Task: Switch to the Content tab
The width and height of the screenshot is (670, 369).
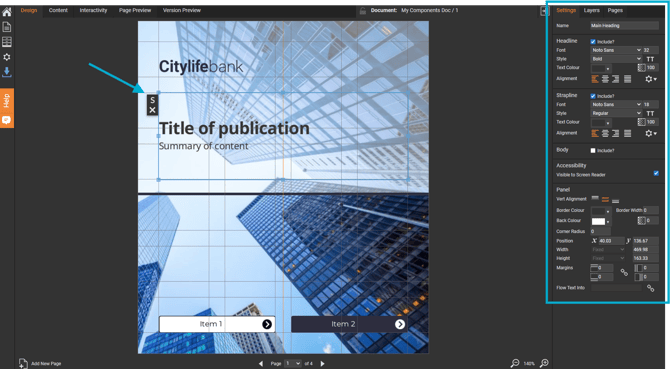Action: pyautogui.click(x=58, y=10)
